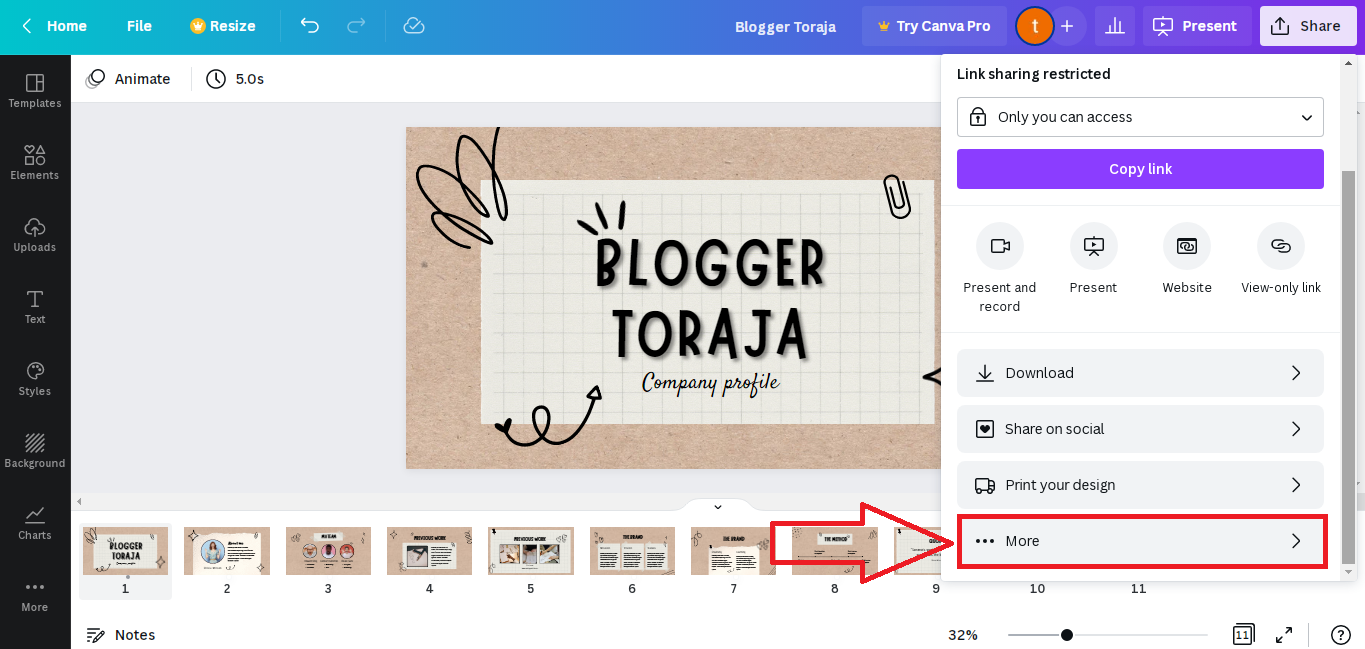The height and width of the screenshot is (649, 1365).
Task: Click the undo arrow icon
Action: [x=310, y=26]
